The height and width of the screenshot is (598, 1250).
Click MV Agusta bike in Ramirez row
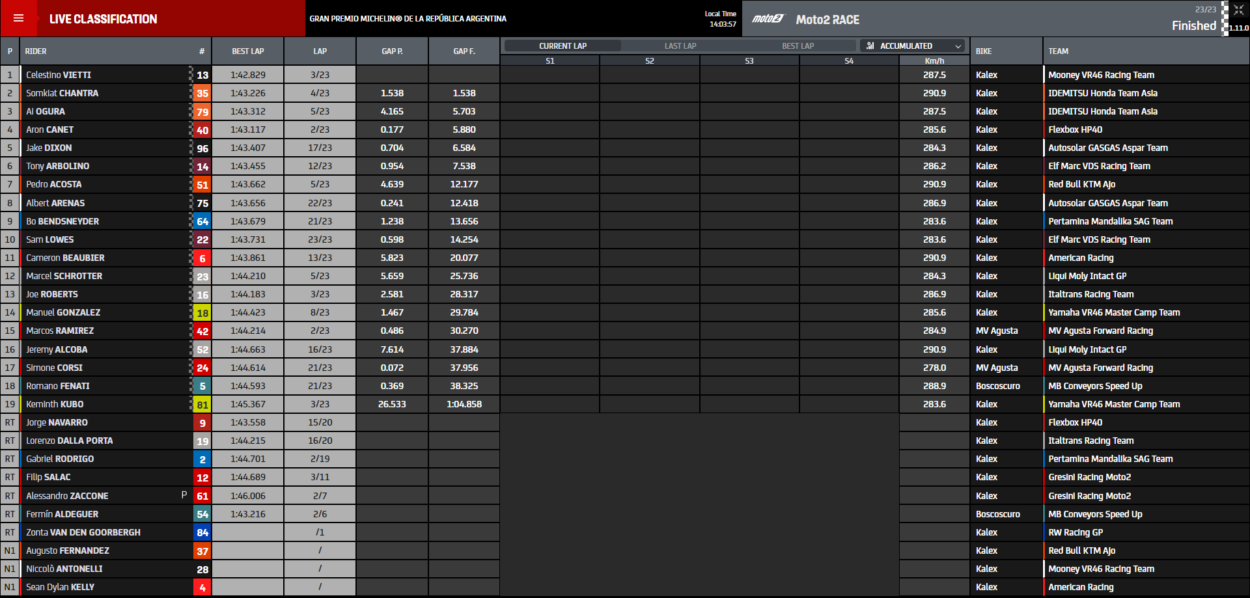(x=997, y=331)
